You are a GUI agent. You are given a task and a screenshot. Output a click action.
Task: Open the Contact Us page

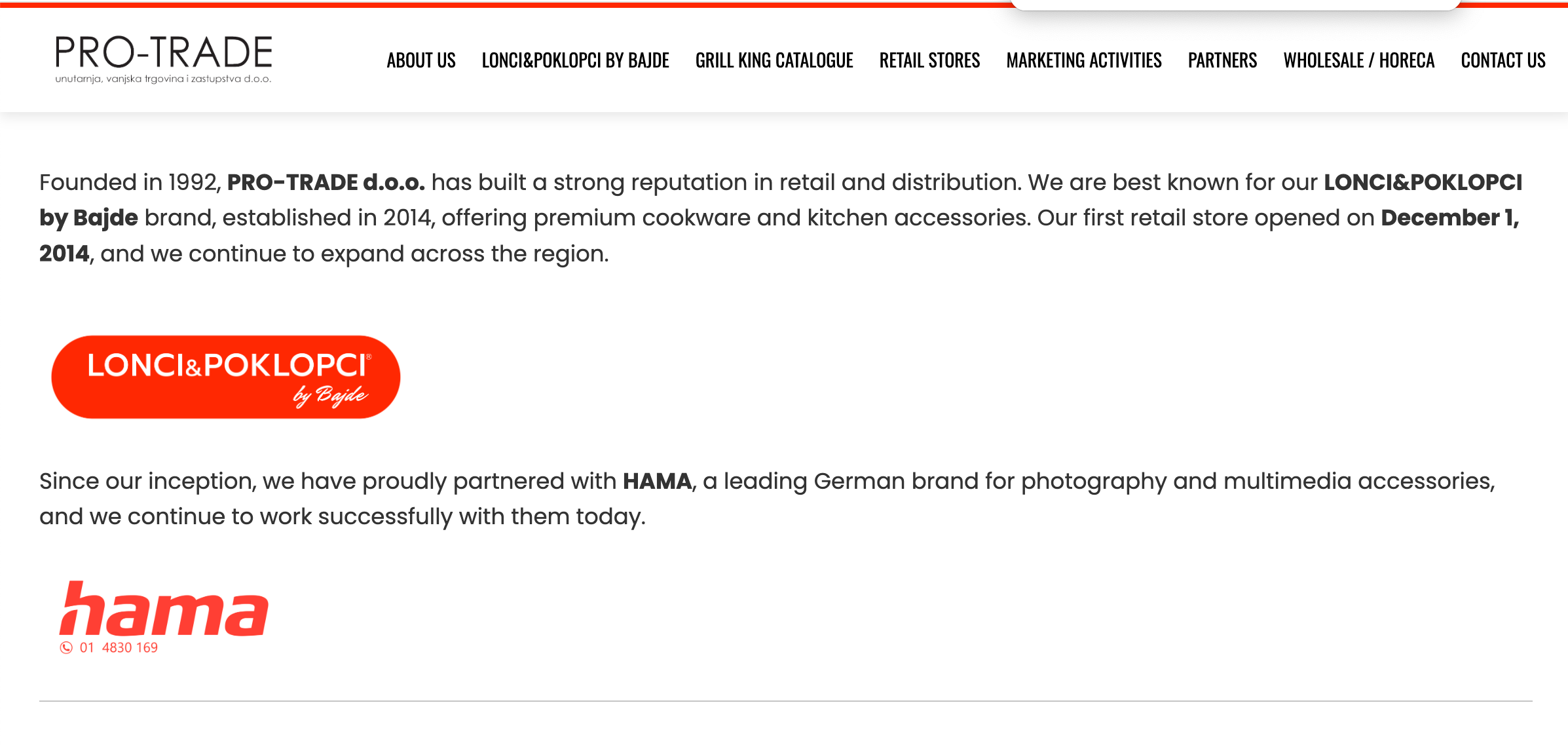click(x=1503, y=60)
